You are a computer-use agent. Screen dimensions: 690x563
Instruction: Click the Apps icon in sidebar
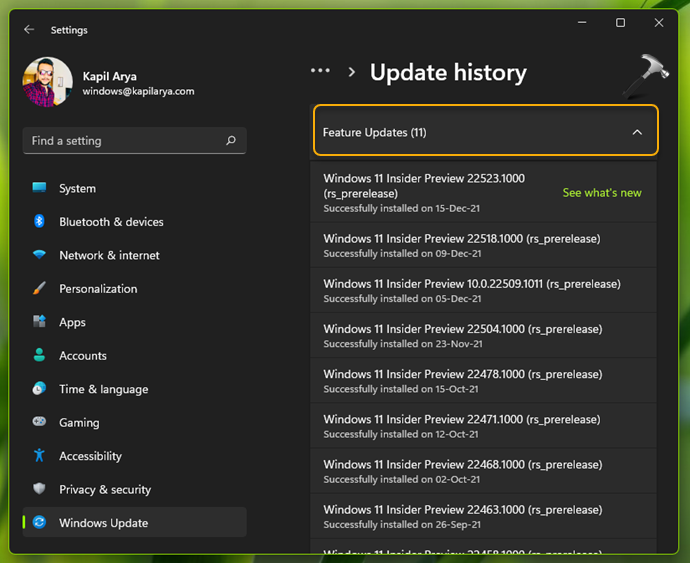click(x=39, y=322)
